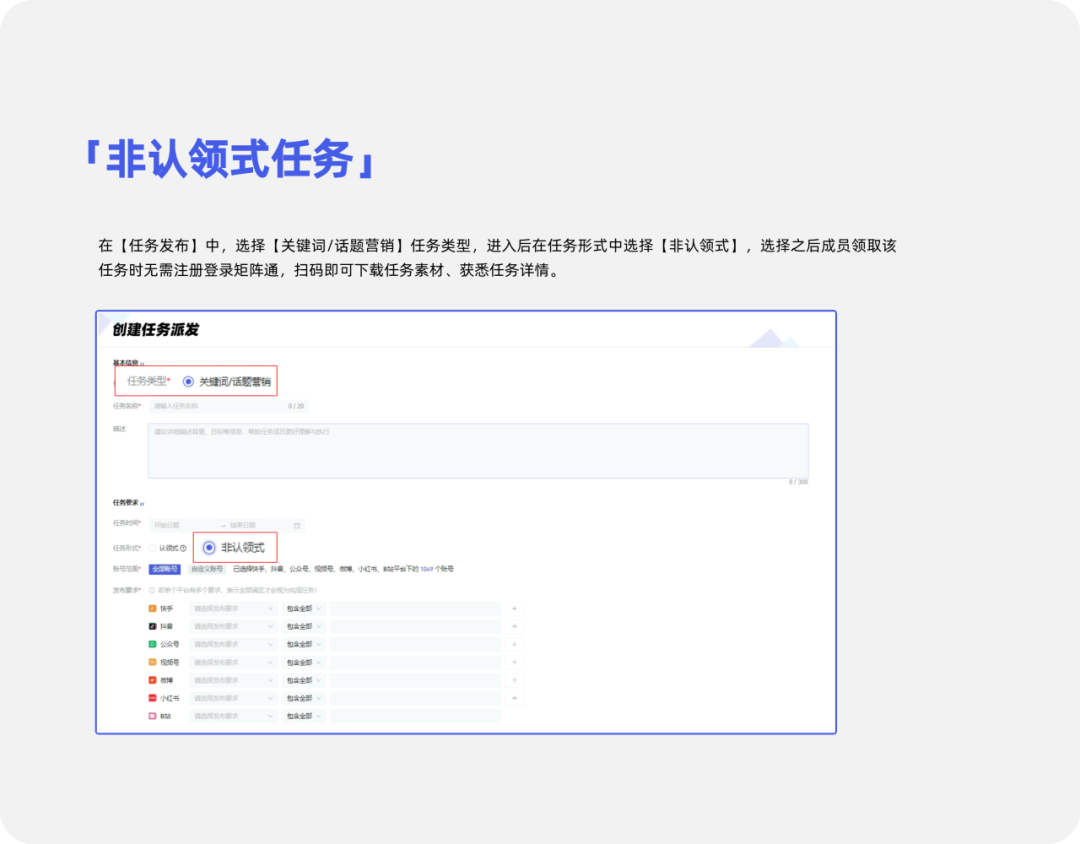The height and width of the screenshot is (844, 1080).
Task: Open the 快手 publish requirement dropdown
Action: coord(233,609)
